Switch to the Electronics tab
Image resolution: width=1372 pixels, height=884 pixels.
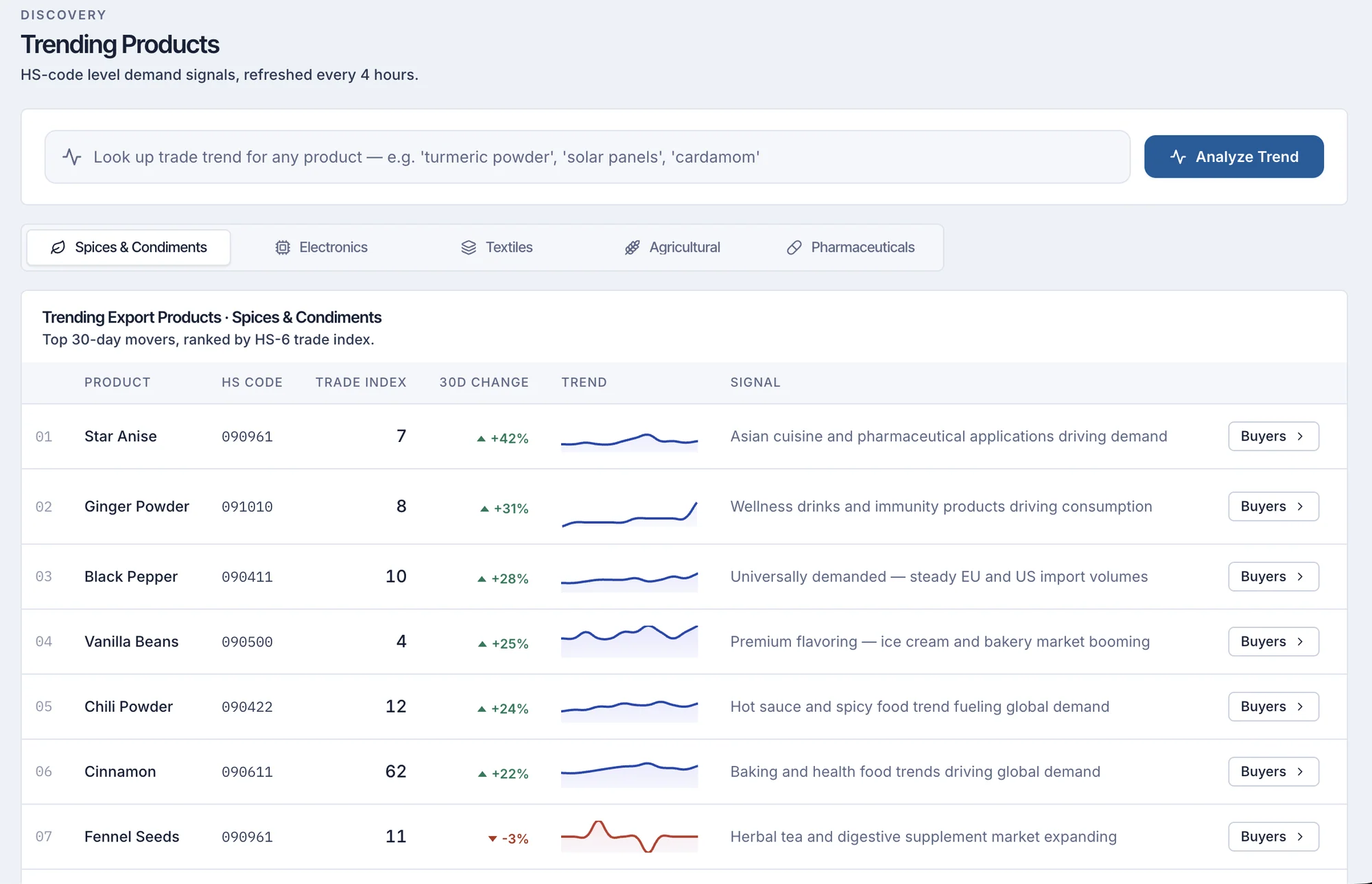coord(321,247)
